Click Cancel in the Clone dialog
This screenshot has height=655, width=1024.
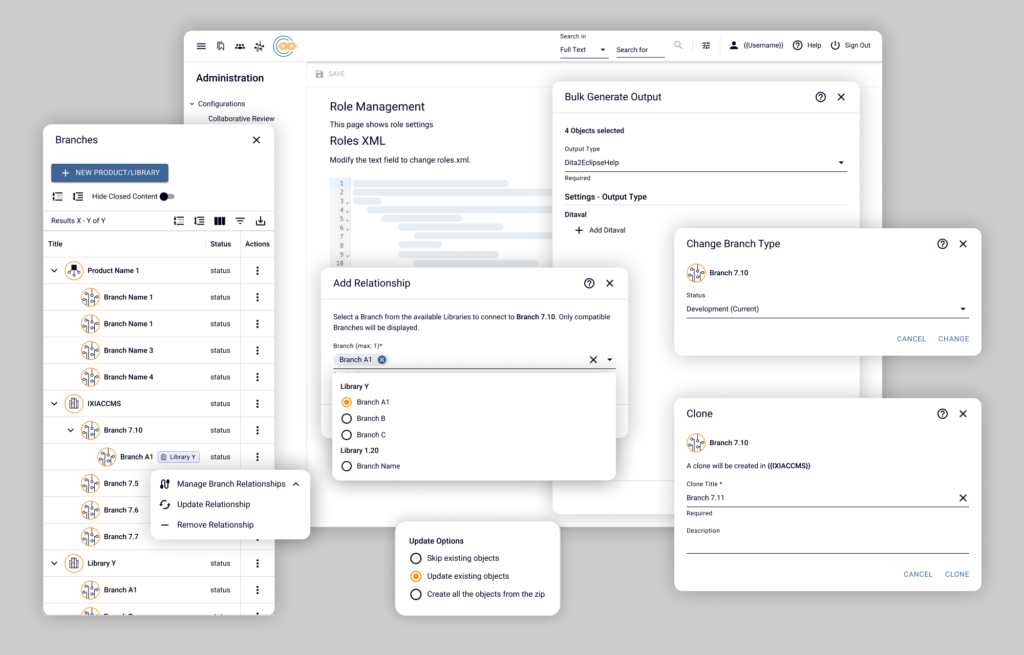coord(918,574)
